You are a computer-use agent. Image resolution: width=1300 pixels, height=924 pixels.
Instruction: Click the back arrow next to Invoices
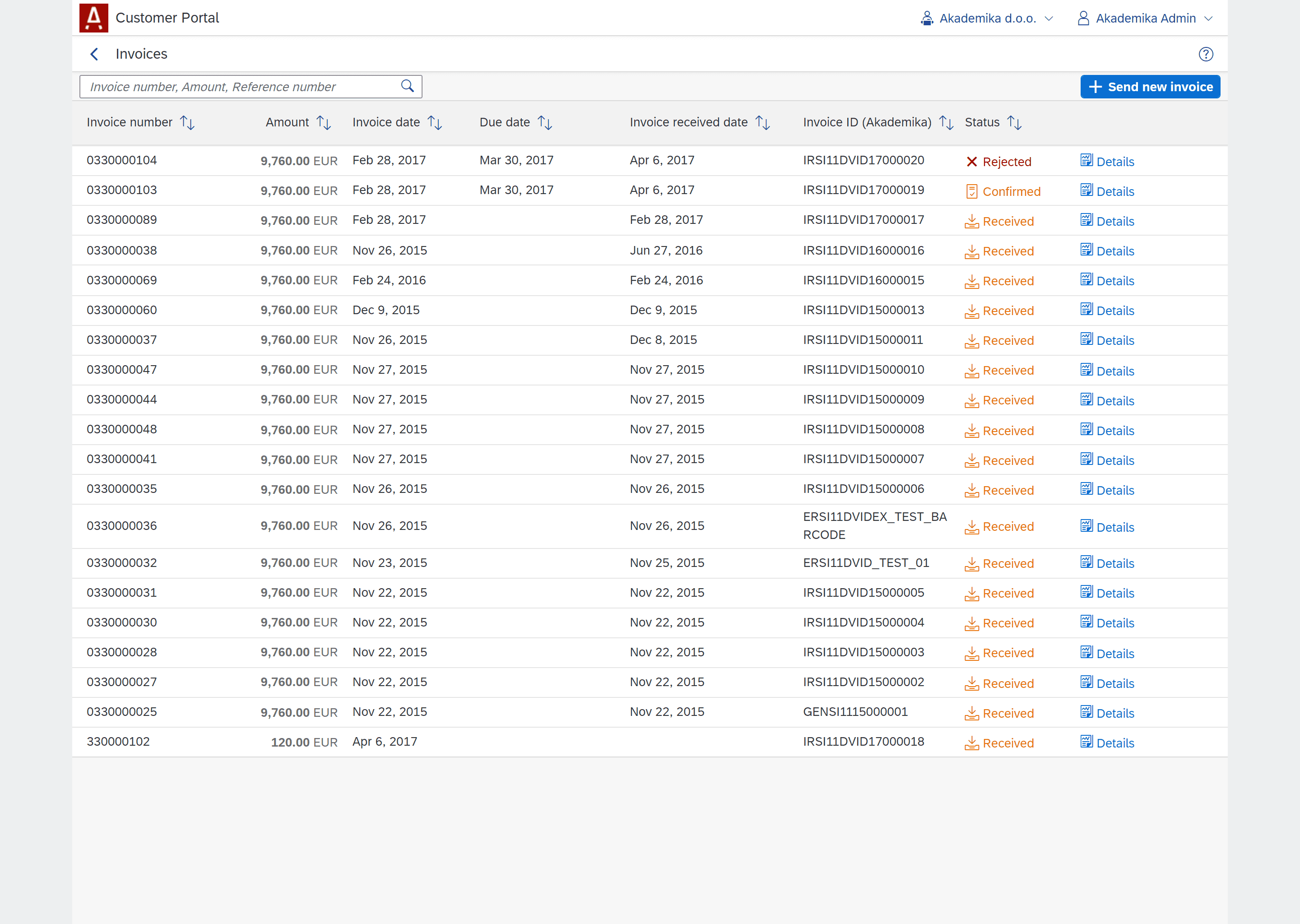point(94,54)
